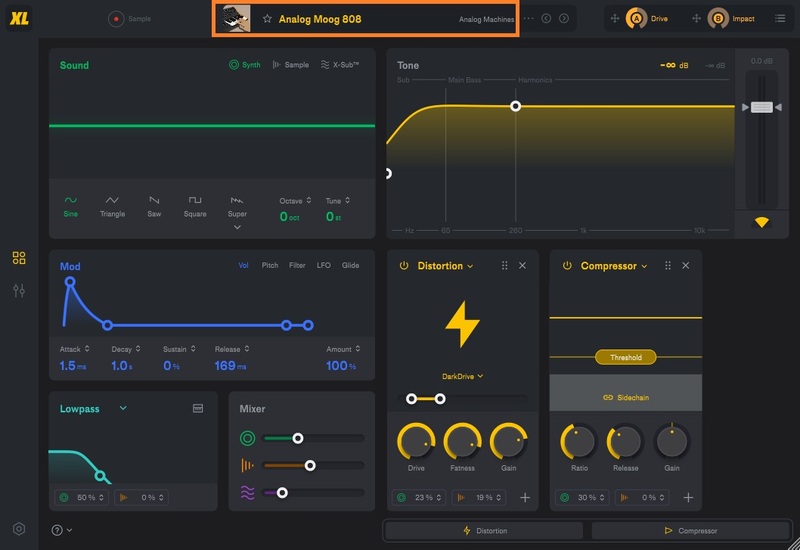Toggle the Compressor power button
The width and height of the screenshot is (800, 550).
pos(567,266)
